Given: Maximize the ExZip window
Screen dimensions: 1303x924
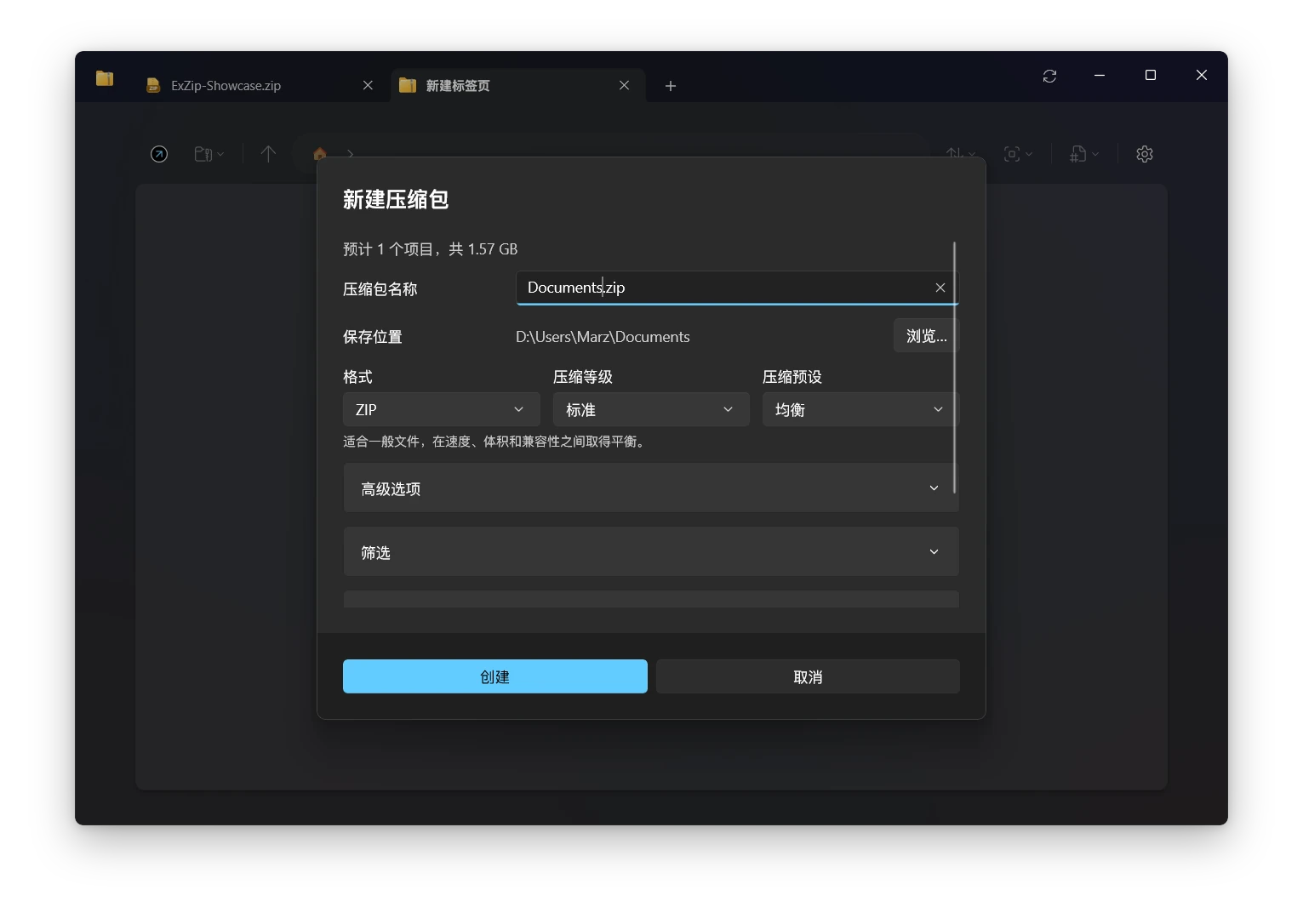Looking at the screenshot, I should [x=1151, y=76].
